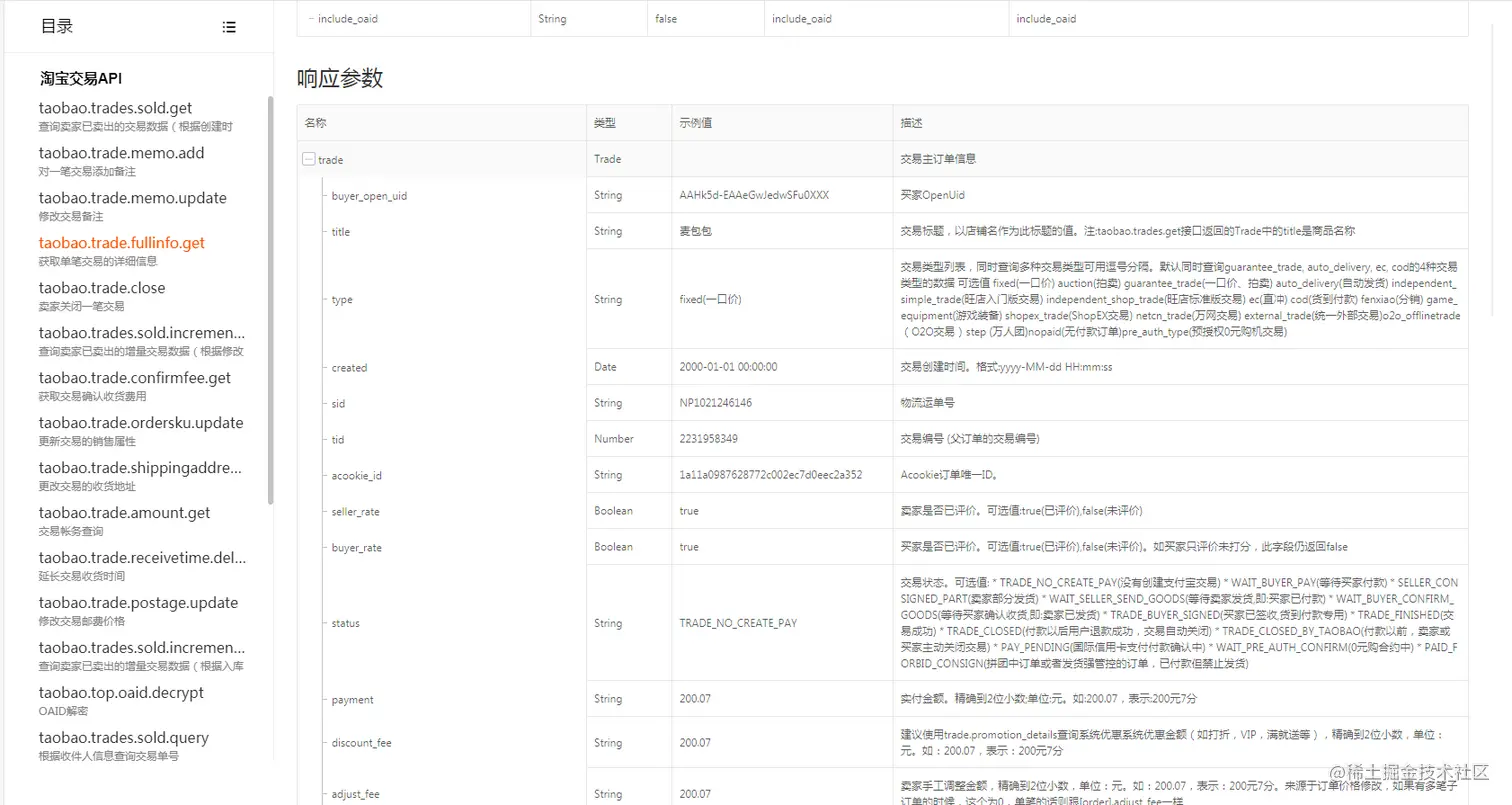Open the taobao.trades.sold.get API page
The height and width of the screenshot is (805, 1512).
click(x=116, y=108)
